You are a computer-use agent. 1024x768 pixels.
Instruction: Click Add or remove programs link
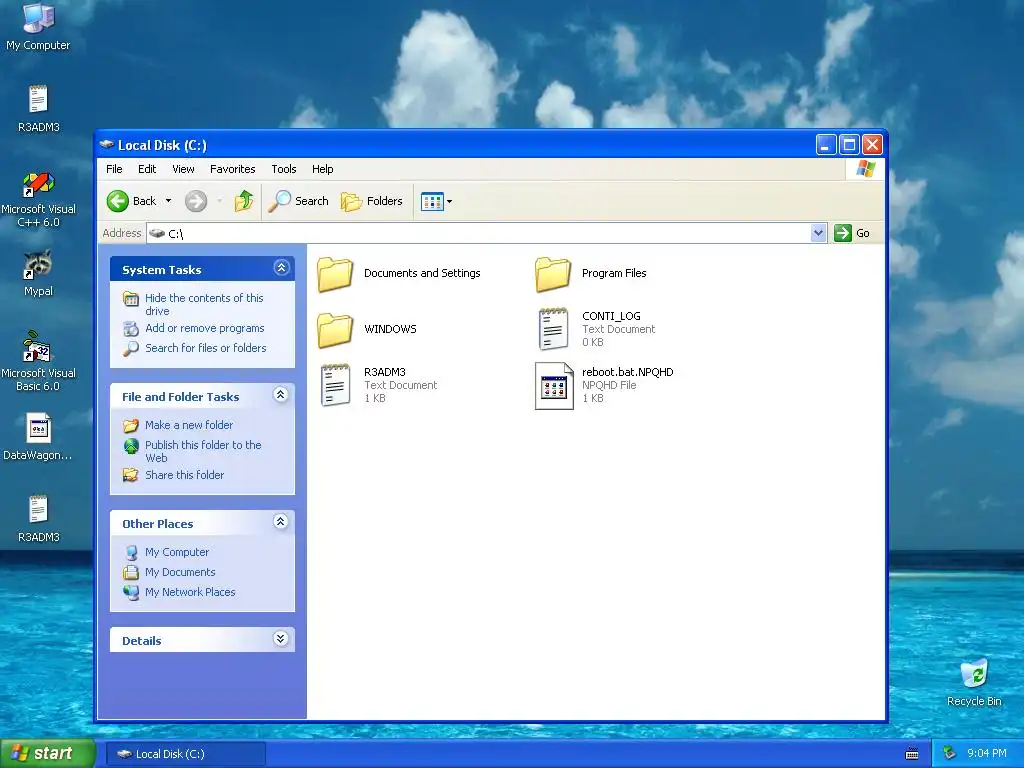[x=204, y=328]
